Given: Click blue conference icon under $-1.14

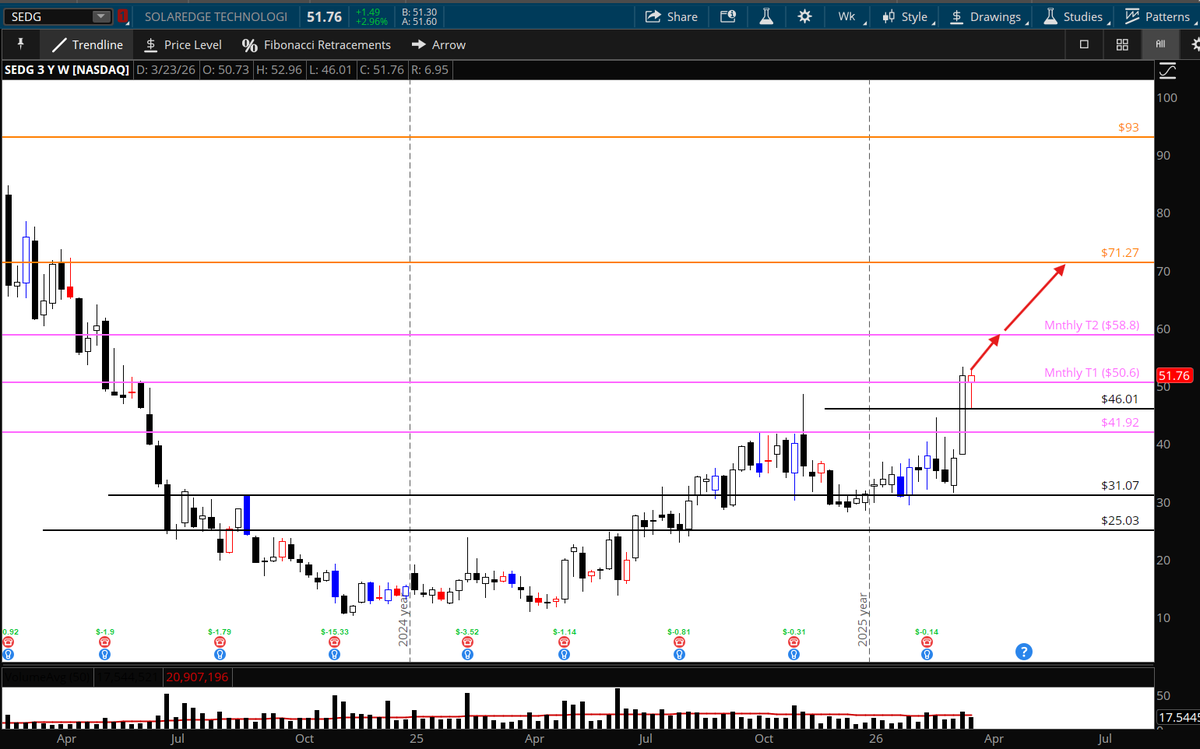Looking at the screenshot, I should coord(565,654).
